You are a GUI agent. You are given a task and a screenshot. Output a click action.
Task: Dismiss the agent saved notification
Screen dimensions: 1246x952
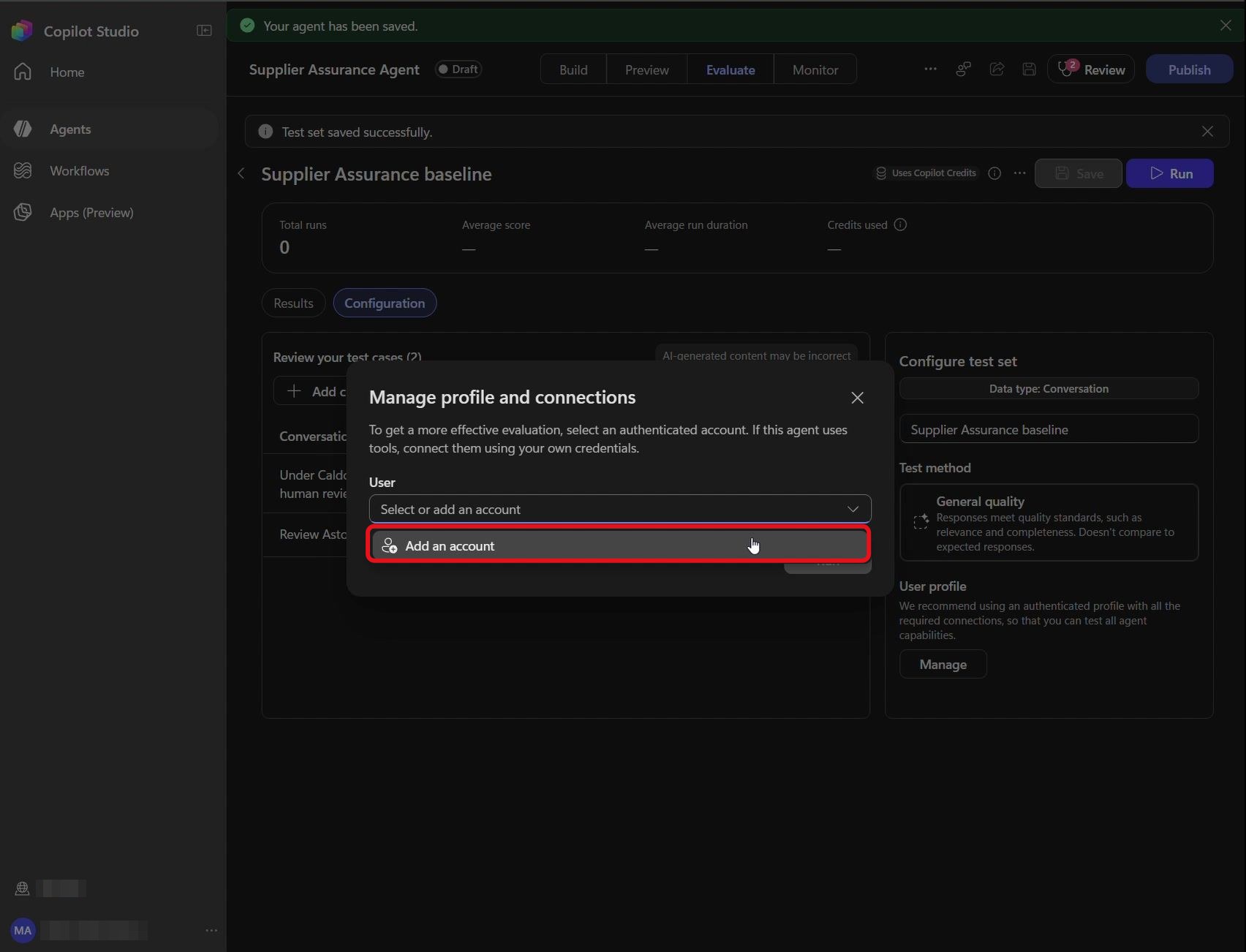coord(1226,26)
